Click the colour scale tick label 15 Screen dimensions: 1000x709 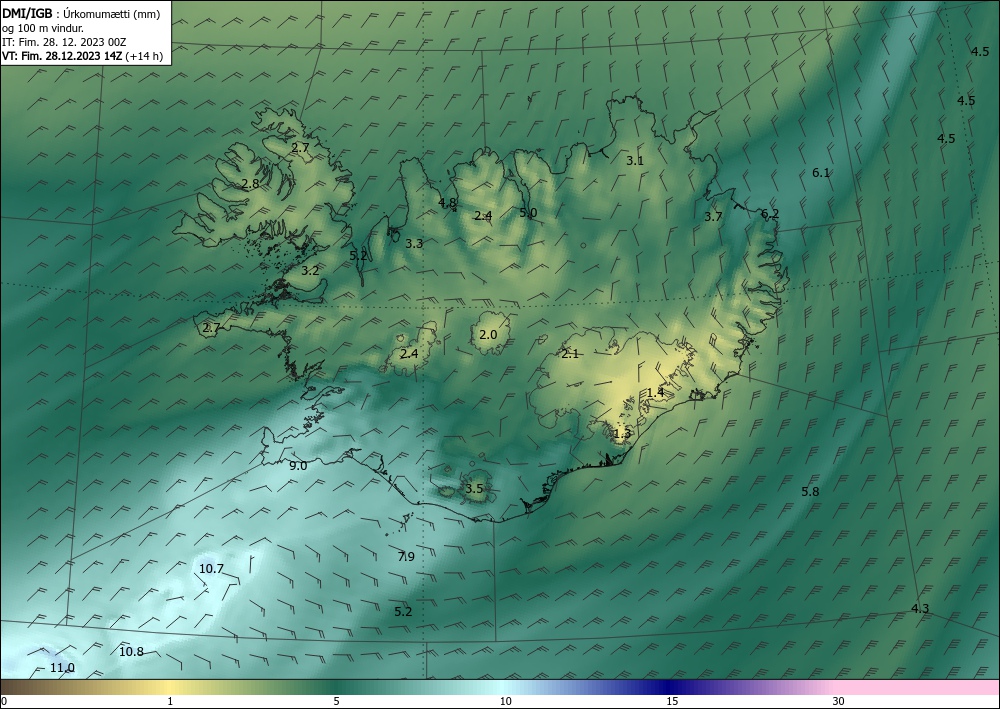(x=672, y=701)
